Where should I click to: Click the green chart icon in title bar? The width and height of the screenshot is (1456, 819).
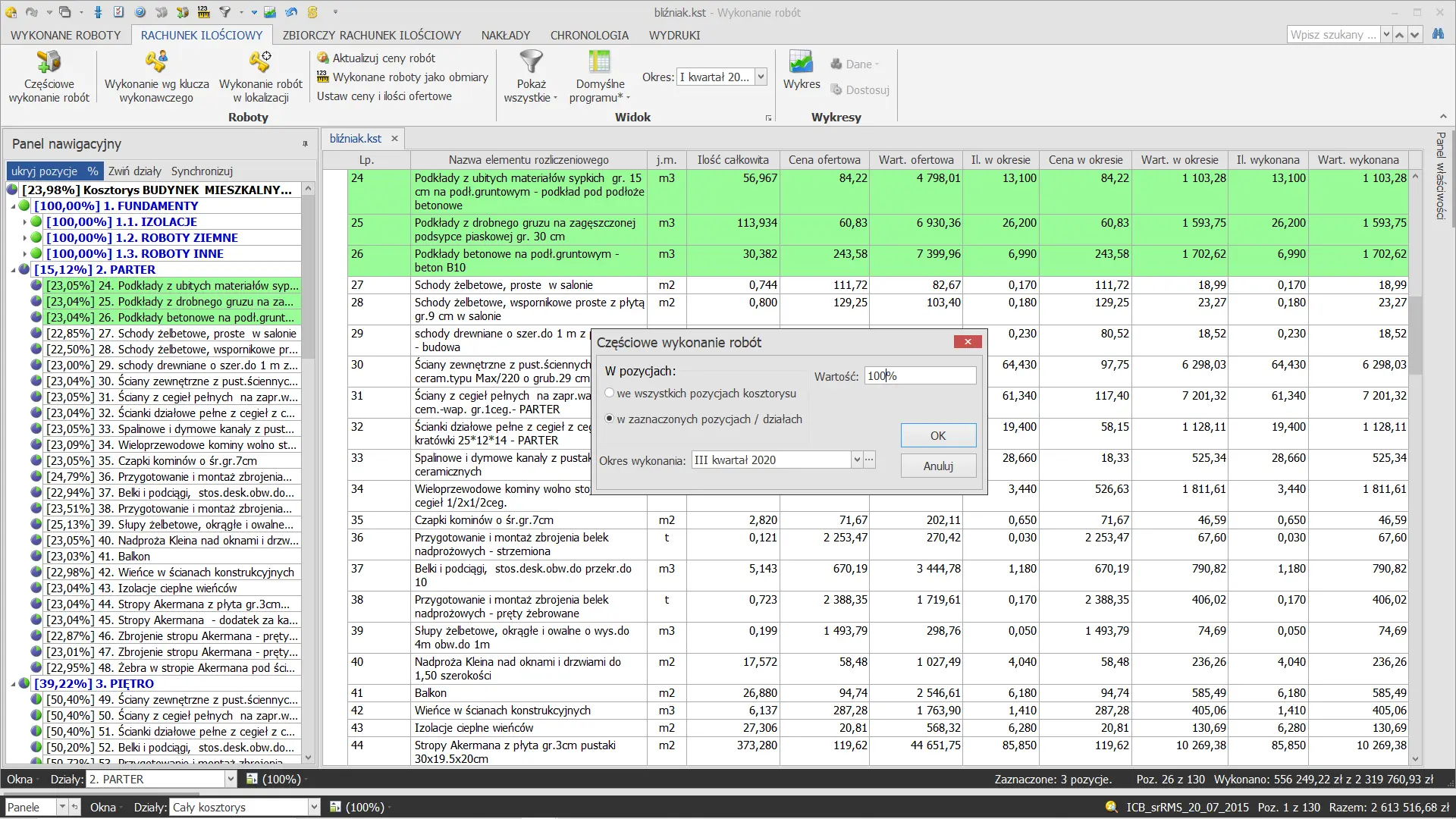[269, 12]
